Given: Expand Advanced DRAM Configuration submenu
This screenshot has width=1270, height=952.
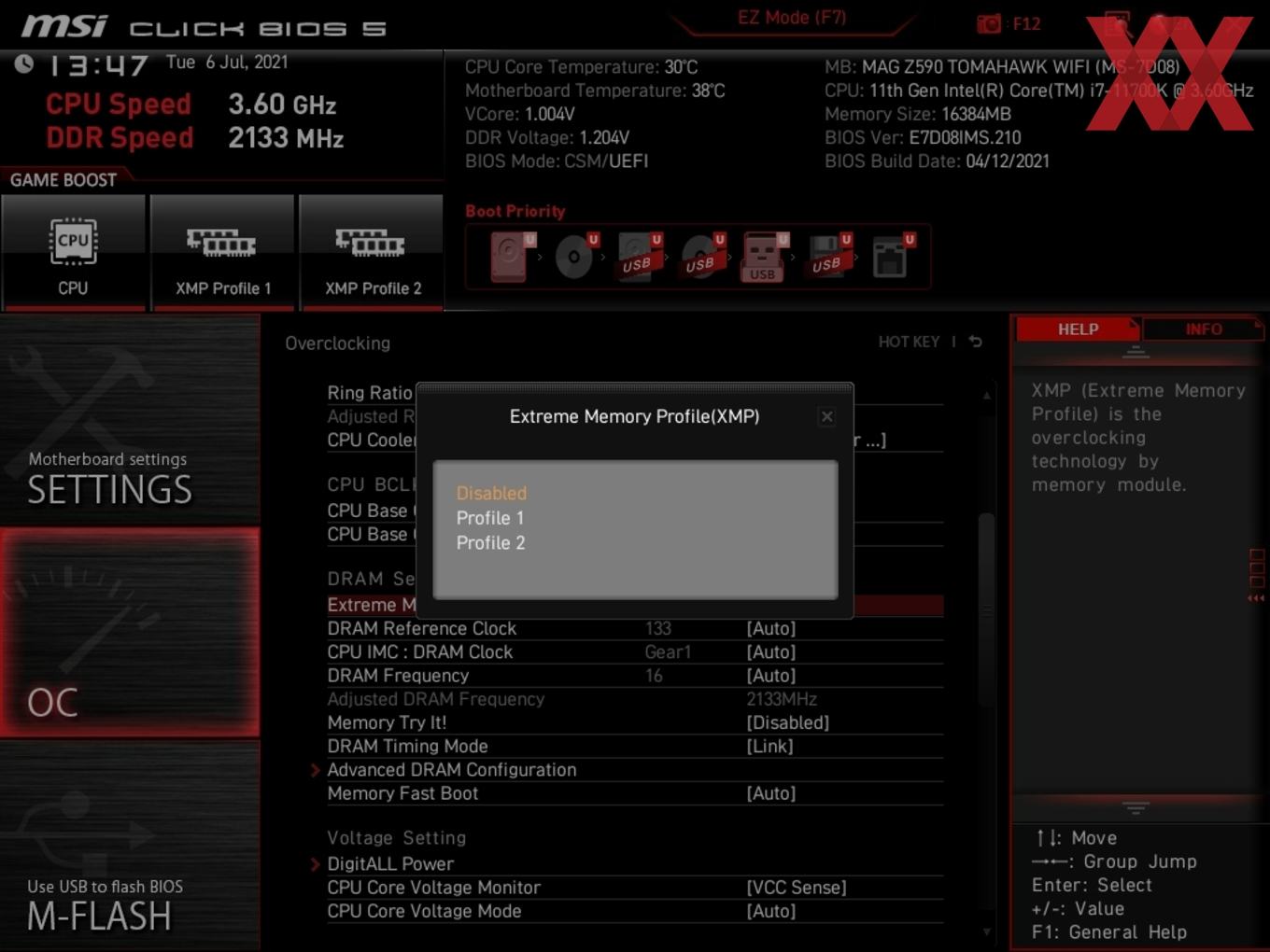Looking at the screenshot, I should click(451, 770).
